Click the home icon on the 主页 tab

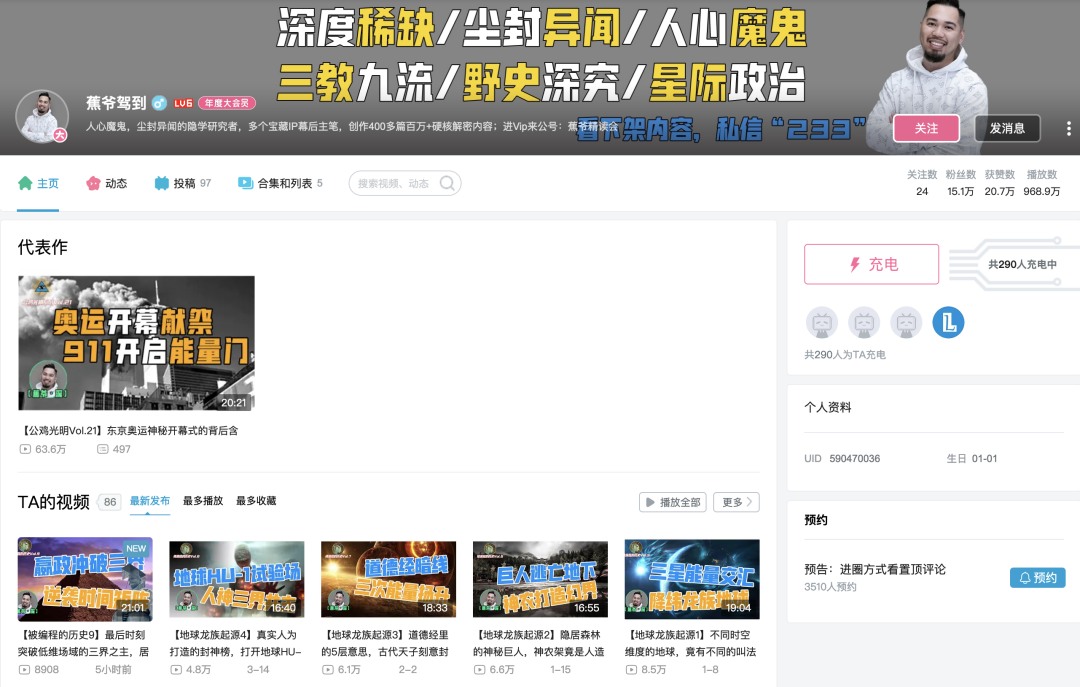[25, 183]
